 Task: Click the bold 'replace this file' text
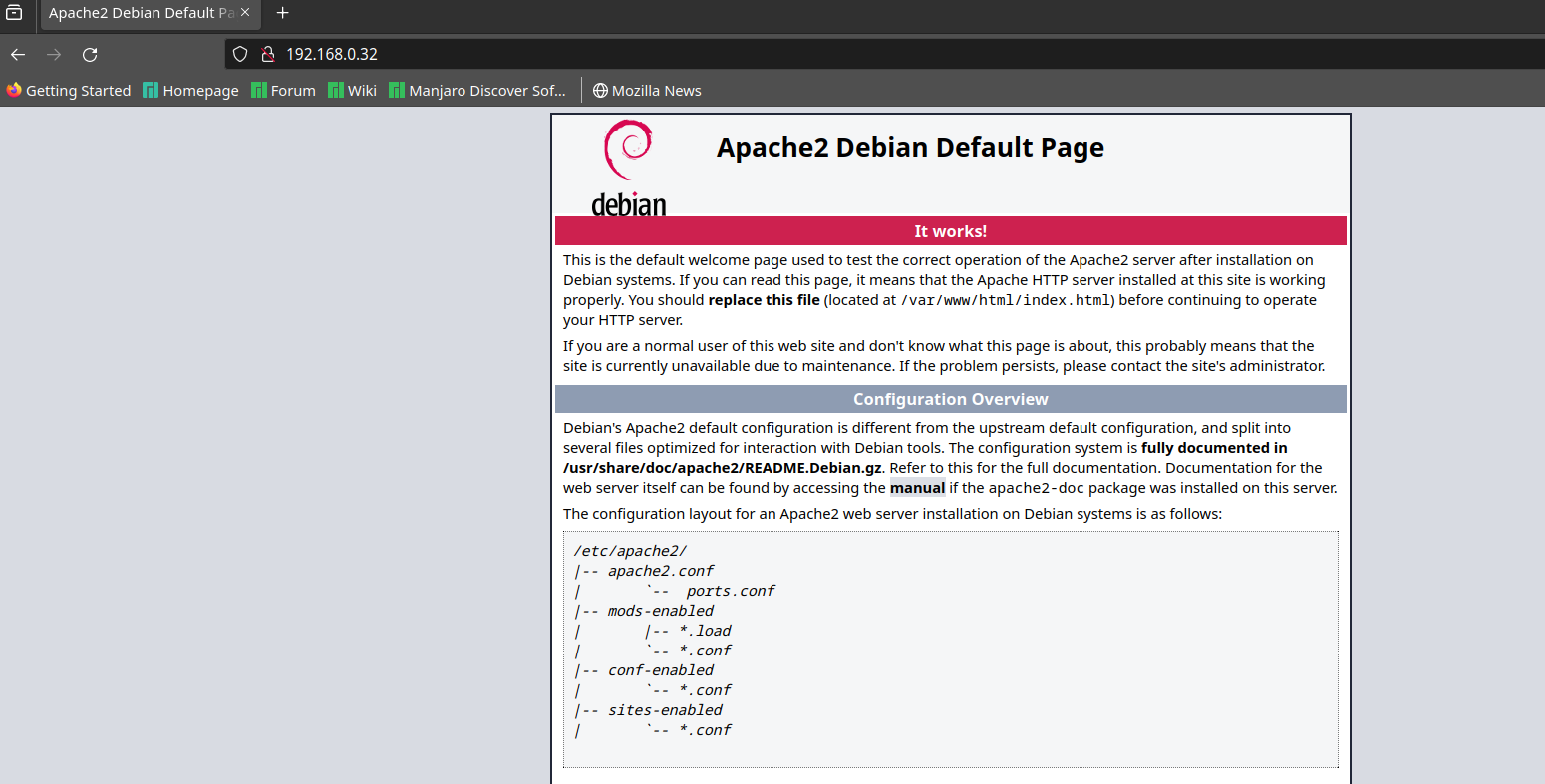765,300
